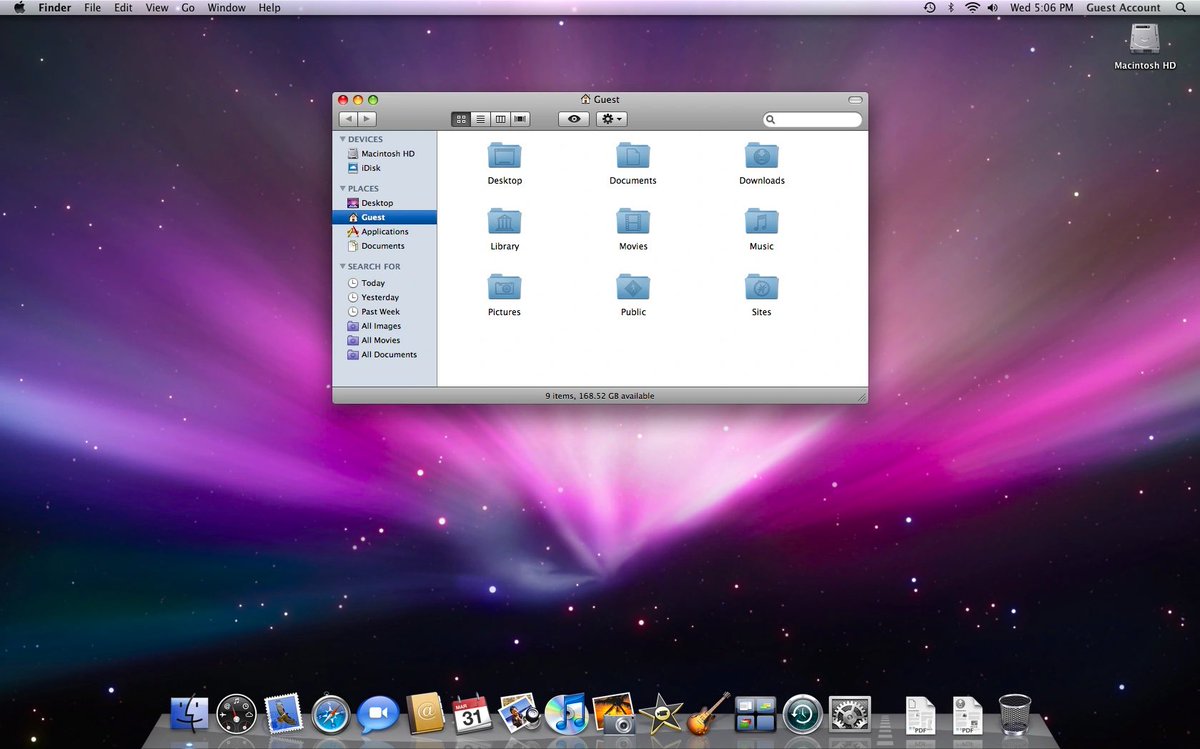
Task: Open the Action gear dropdown menu
Action: 612,119
